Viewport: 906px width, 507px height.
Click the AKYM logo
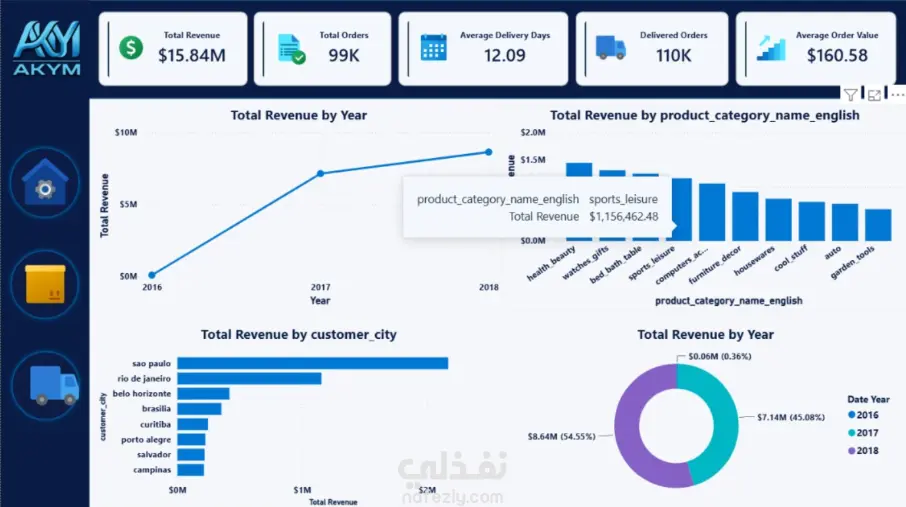pyautogui.click(x=46, y=49)
